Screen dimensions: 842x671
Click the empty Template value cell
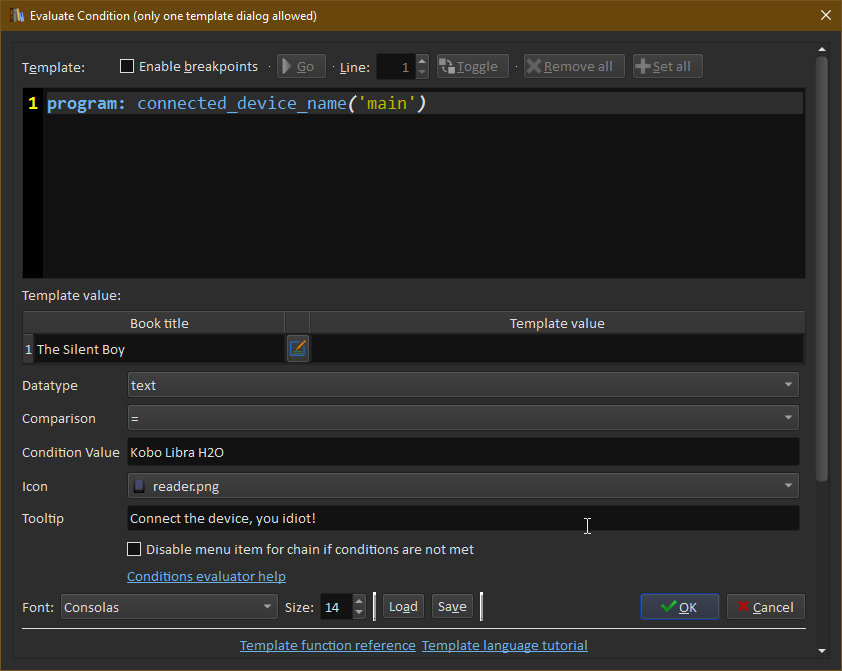[x=557, y=349]
